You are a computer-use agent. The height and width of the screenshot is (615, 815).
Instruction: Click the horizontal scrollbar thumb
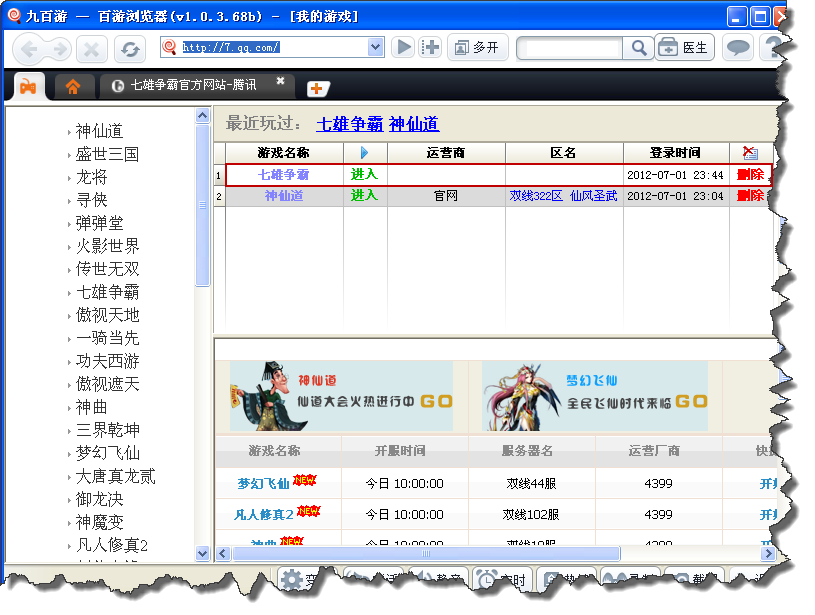(426, 553)
